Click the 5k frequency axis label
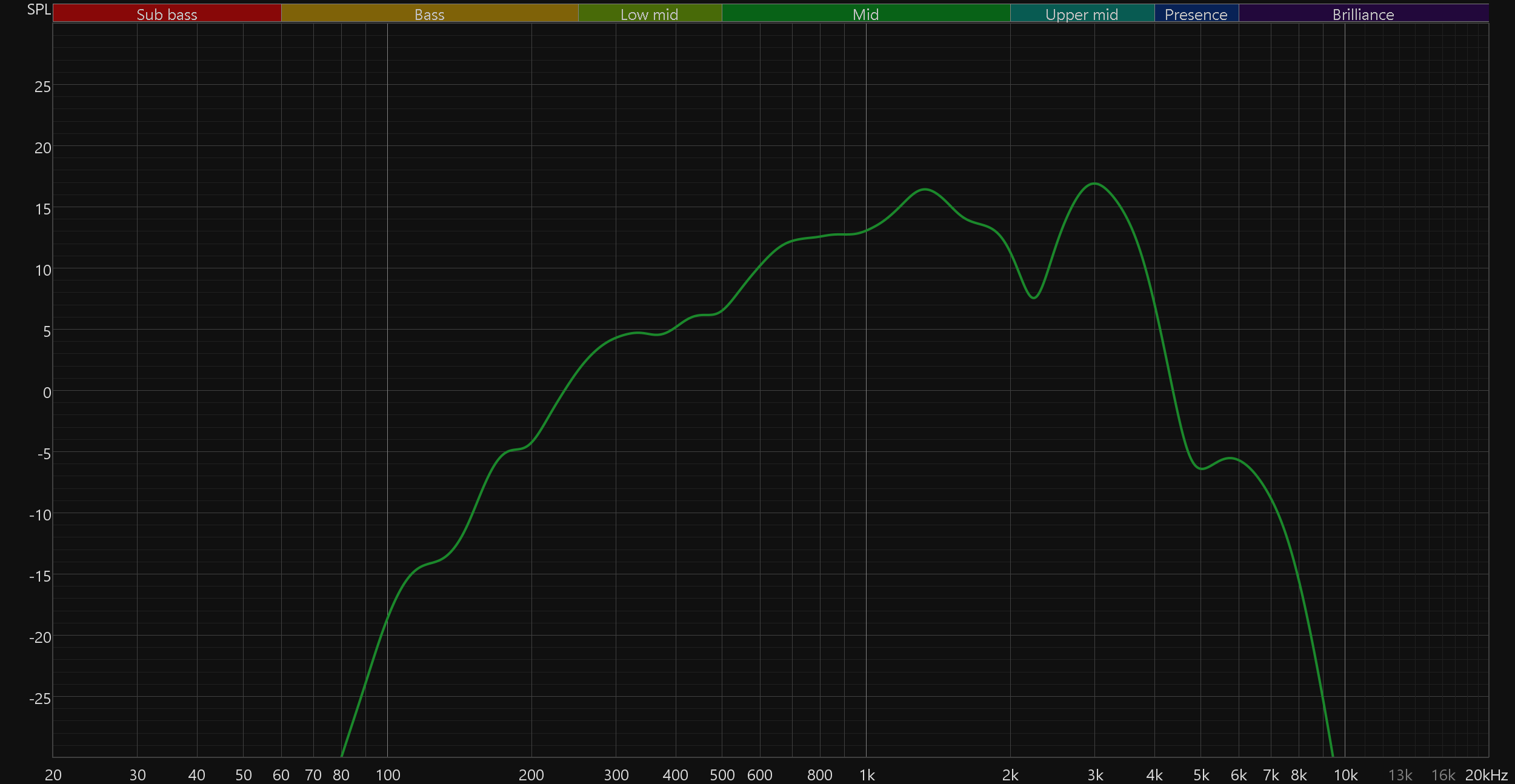 (1201, 775)
